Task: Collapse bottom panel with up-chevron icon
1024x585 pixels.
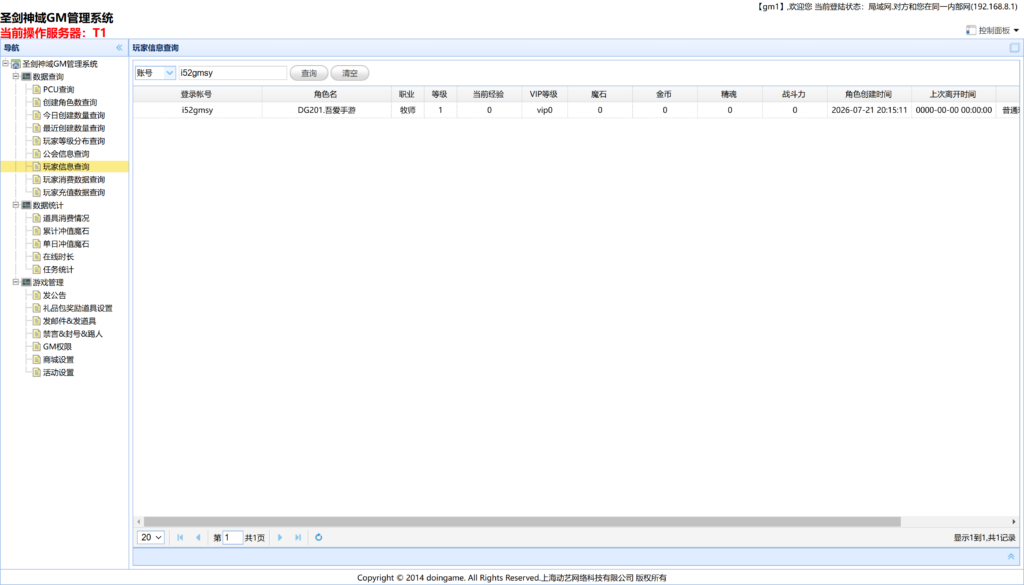Action: tap(1011, 556)
